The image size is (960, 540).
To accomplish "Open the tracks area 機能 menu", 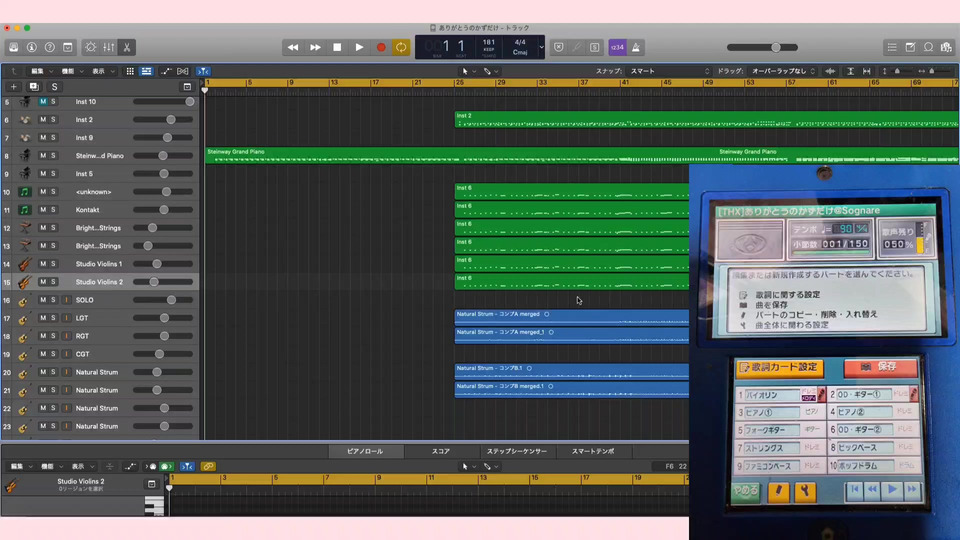I will pyautogui.click(x=72, y=71).
